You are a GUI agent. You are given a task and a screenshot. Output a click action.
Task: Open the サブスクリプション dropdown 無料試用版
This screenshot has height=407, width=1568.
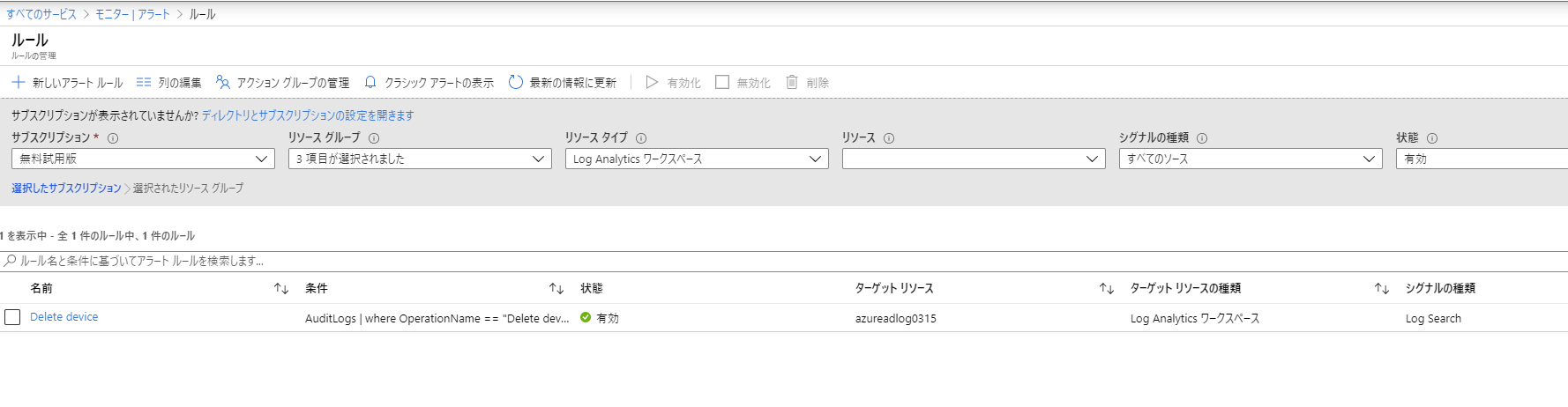[144, 159]
